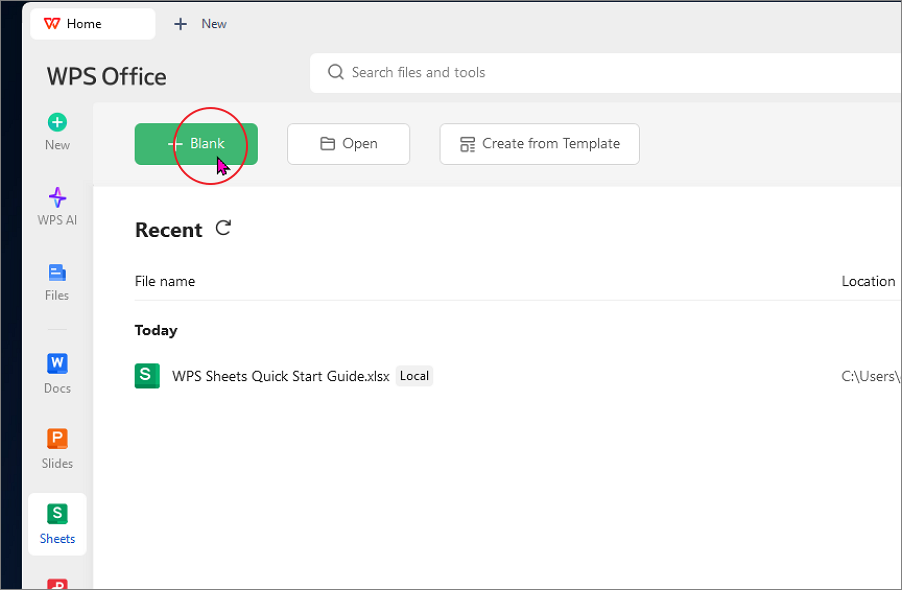Click the WPS logo on Home tab
902x590 pixels.
pyautogui.click(x=52, y=24)
